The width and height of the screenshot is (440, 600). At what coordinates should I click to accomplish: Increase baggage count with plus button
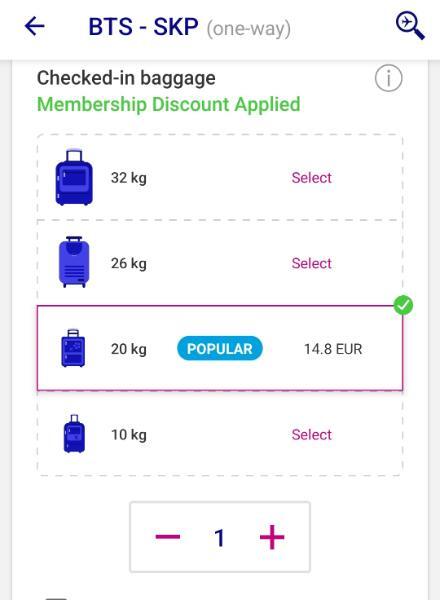tap(272, 537)
